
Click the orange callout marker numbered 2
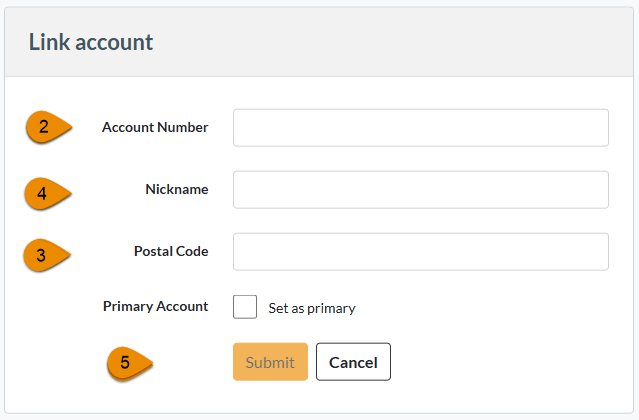46,128
